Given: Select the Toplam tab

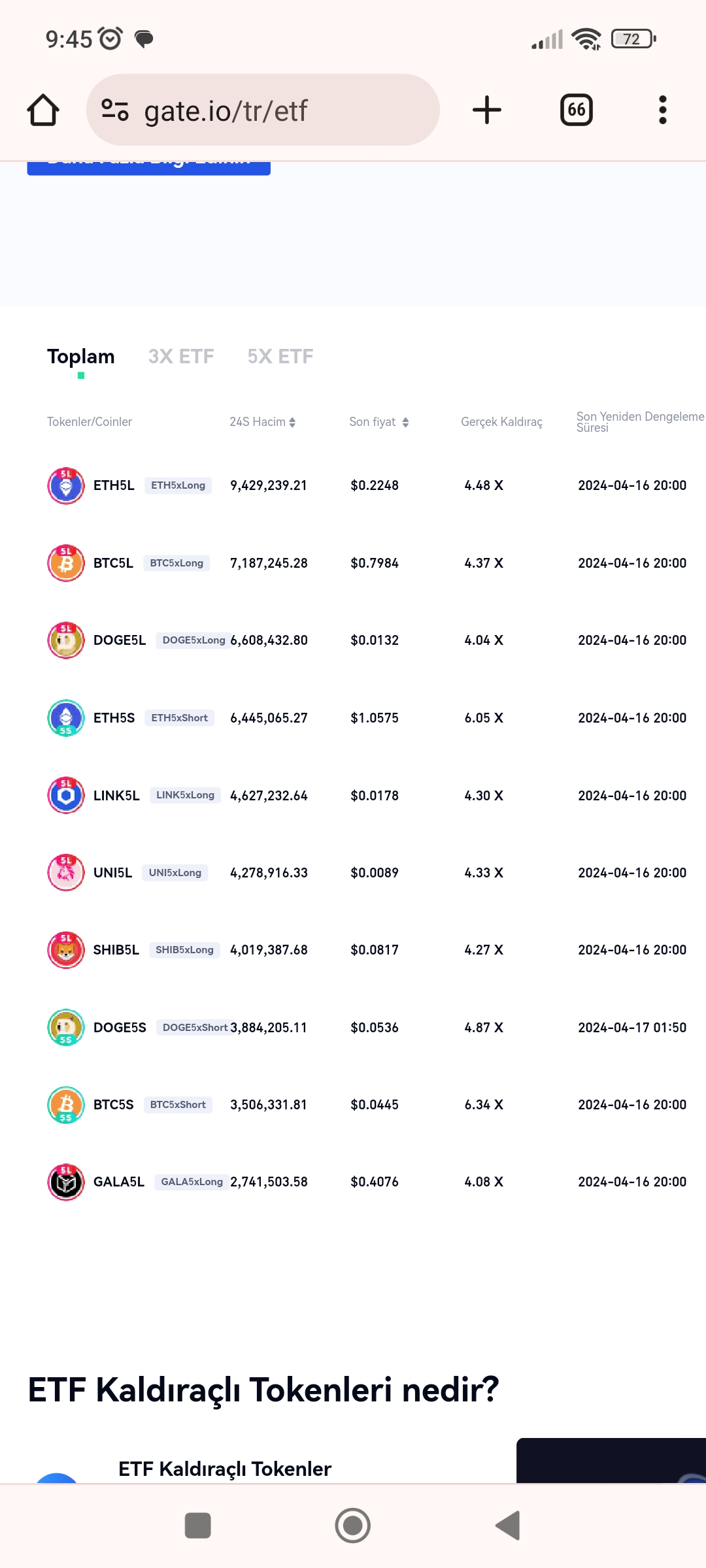Looking at the screenshot, I should click(x=81, y=357).
